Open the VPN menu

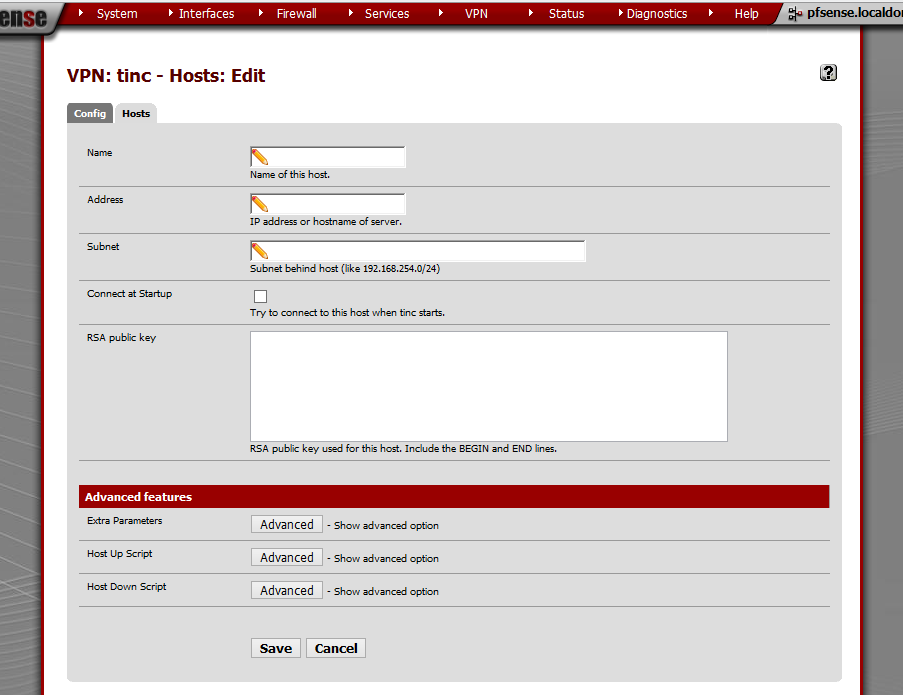(x=476, y=13)
